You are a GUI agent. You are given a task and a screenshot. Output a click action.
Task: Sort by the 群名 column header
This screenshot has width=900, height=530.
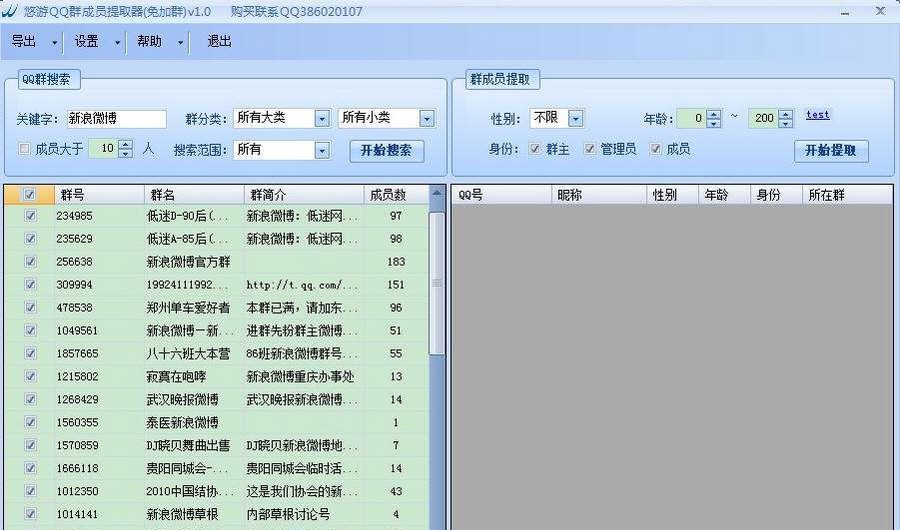coord(194,195)
